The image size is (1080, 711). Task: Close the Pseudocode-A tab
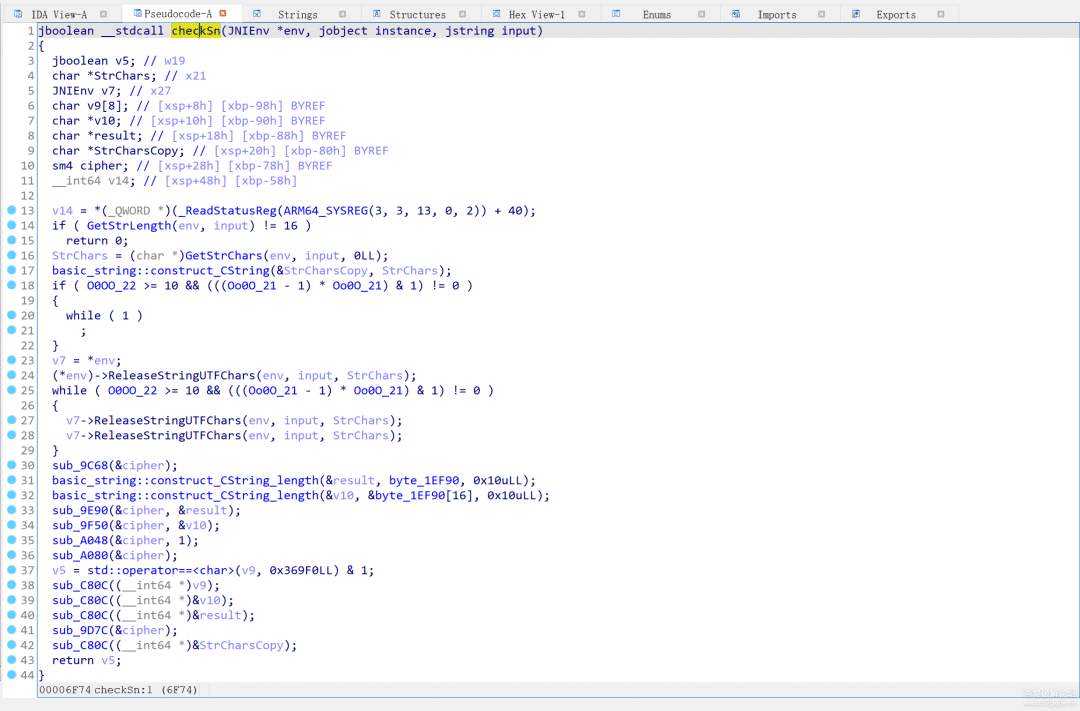click(x=223, y=14)
